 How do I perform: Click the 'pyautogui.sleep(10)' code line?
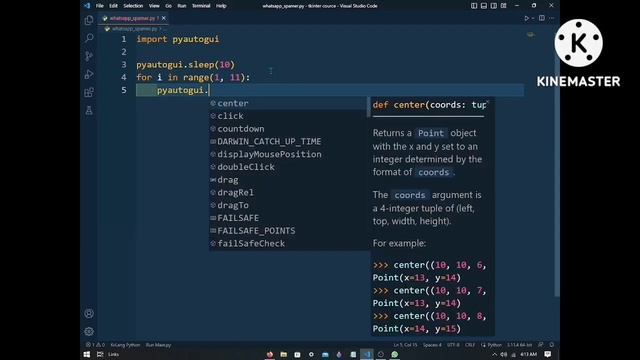coord(186,64)
